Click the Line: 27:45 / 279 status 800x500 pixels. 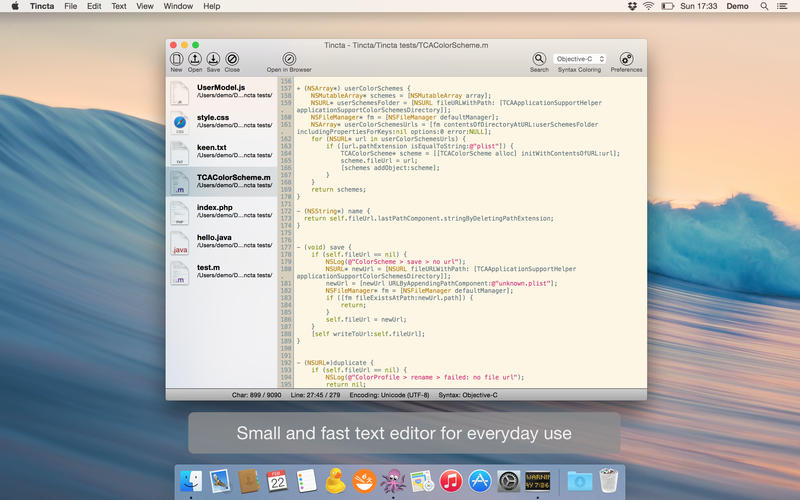[315, 395]
